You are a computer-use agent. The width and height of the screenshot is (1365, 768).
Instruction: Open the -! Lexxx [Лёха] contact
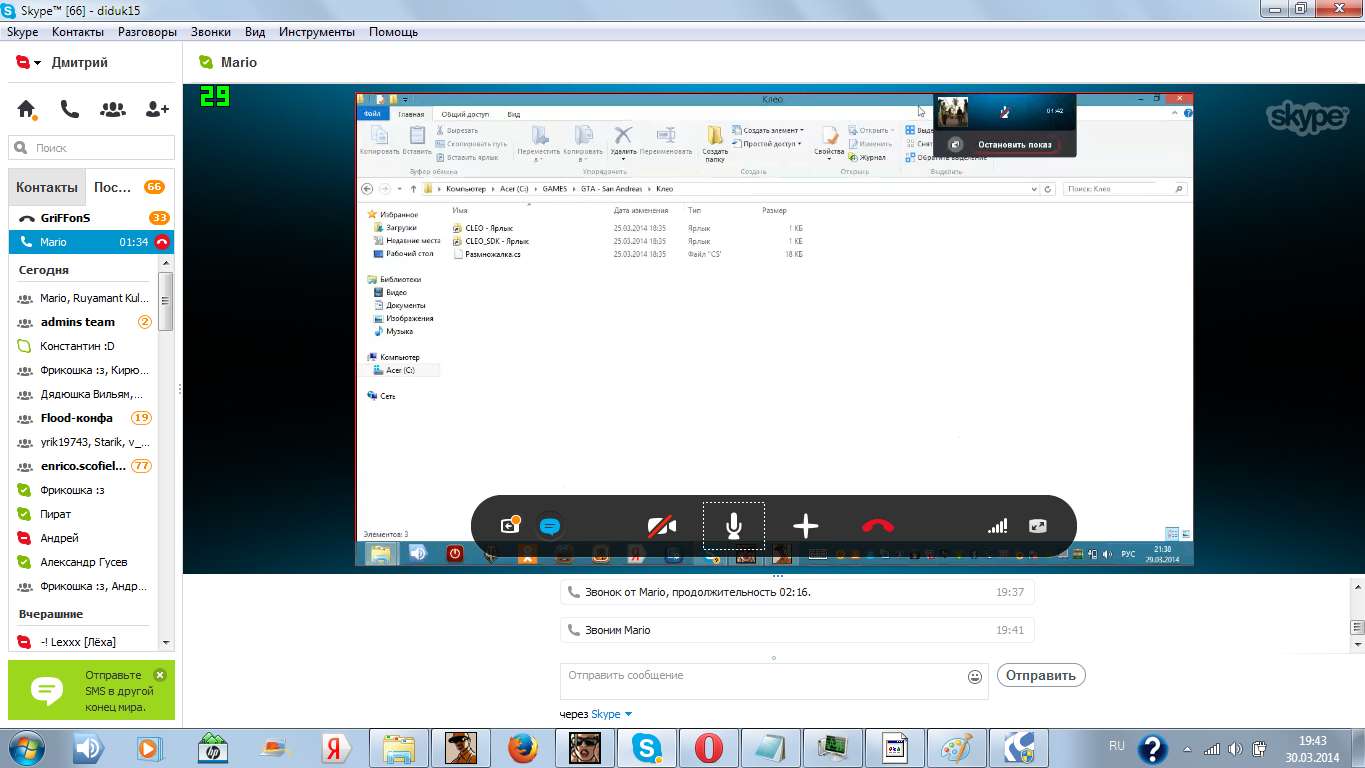[x=84, y=642]
